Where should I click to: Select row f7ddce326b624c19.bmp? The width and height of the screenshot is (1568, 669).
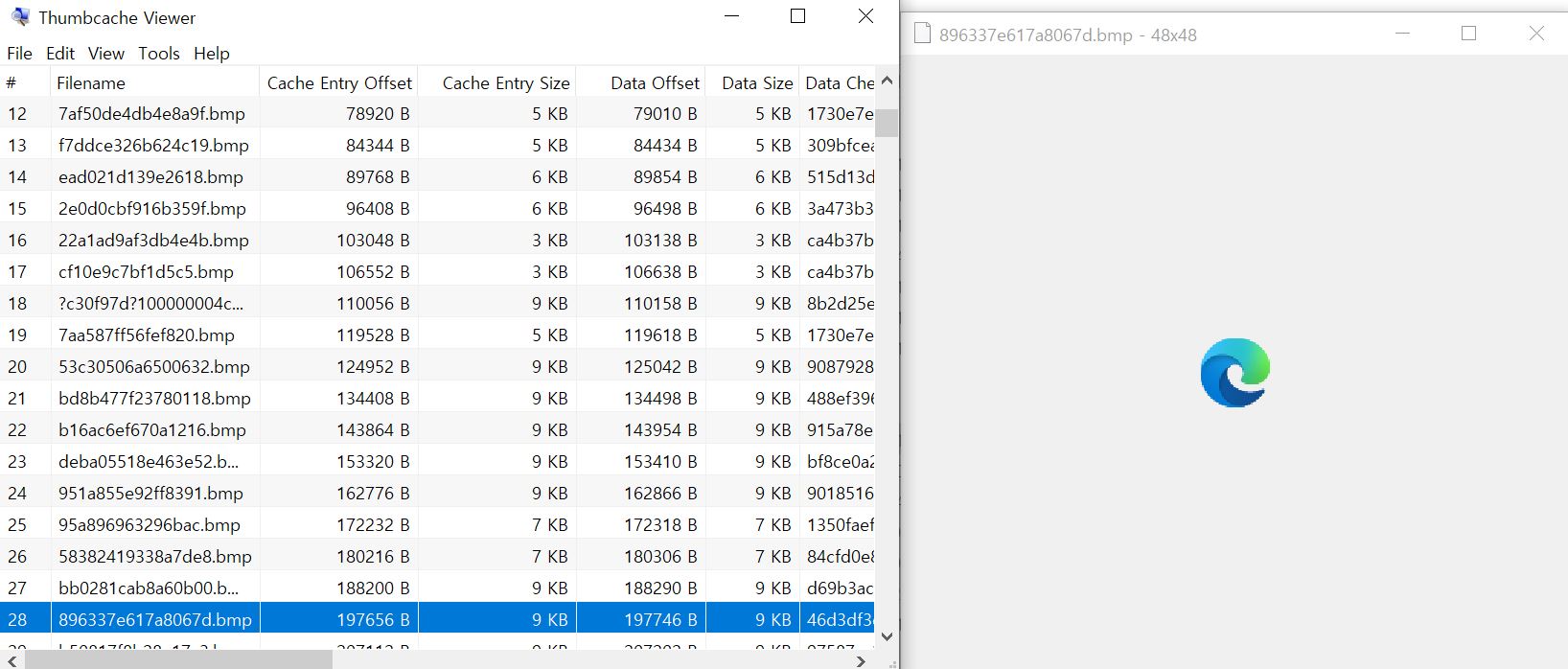tap(437, 145)
